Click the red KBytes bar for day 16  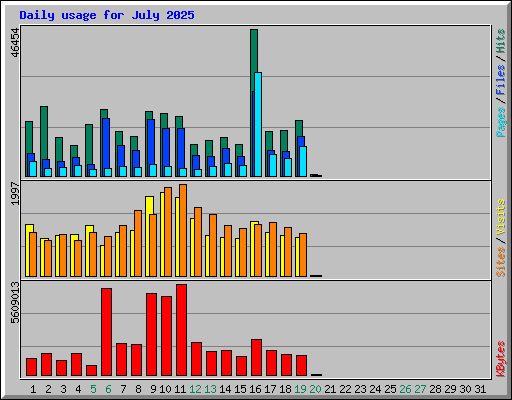tap(256, 357)
